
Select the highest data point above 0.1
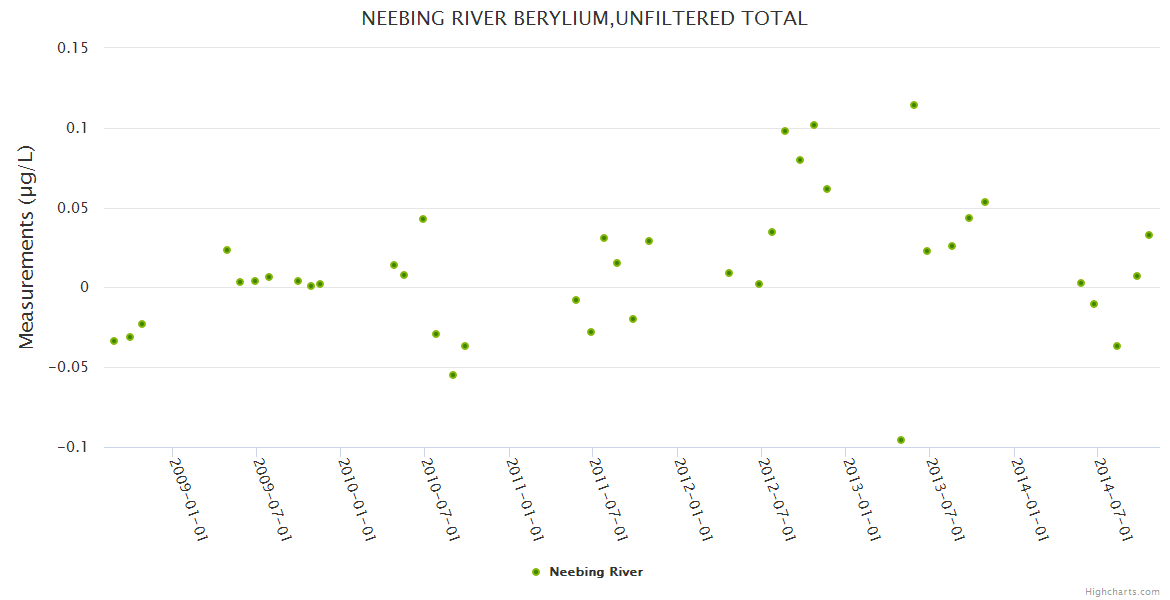point(914,105)
